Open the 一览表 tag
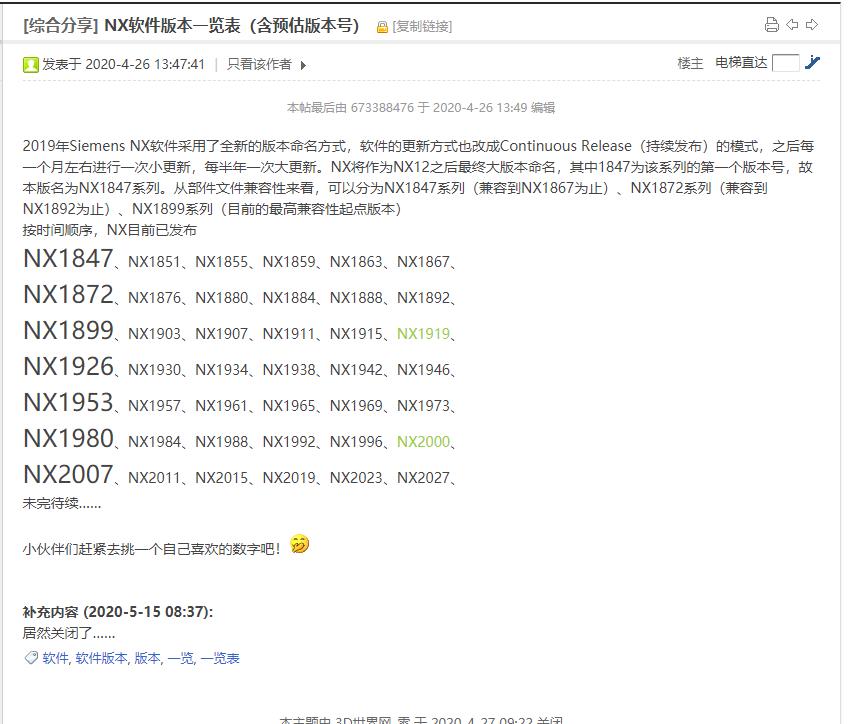The image size is (851, 724). point(220,658)
